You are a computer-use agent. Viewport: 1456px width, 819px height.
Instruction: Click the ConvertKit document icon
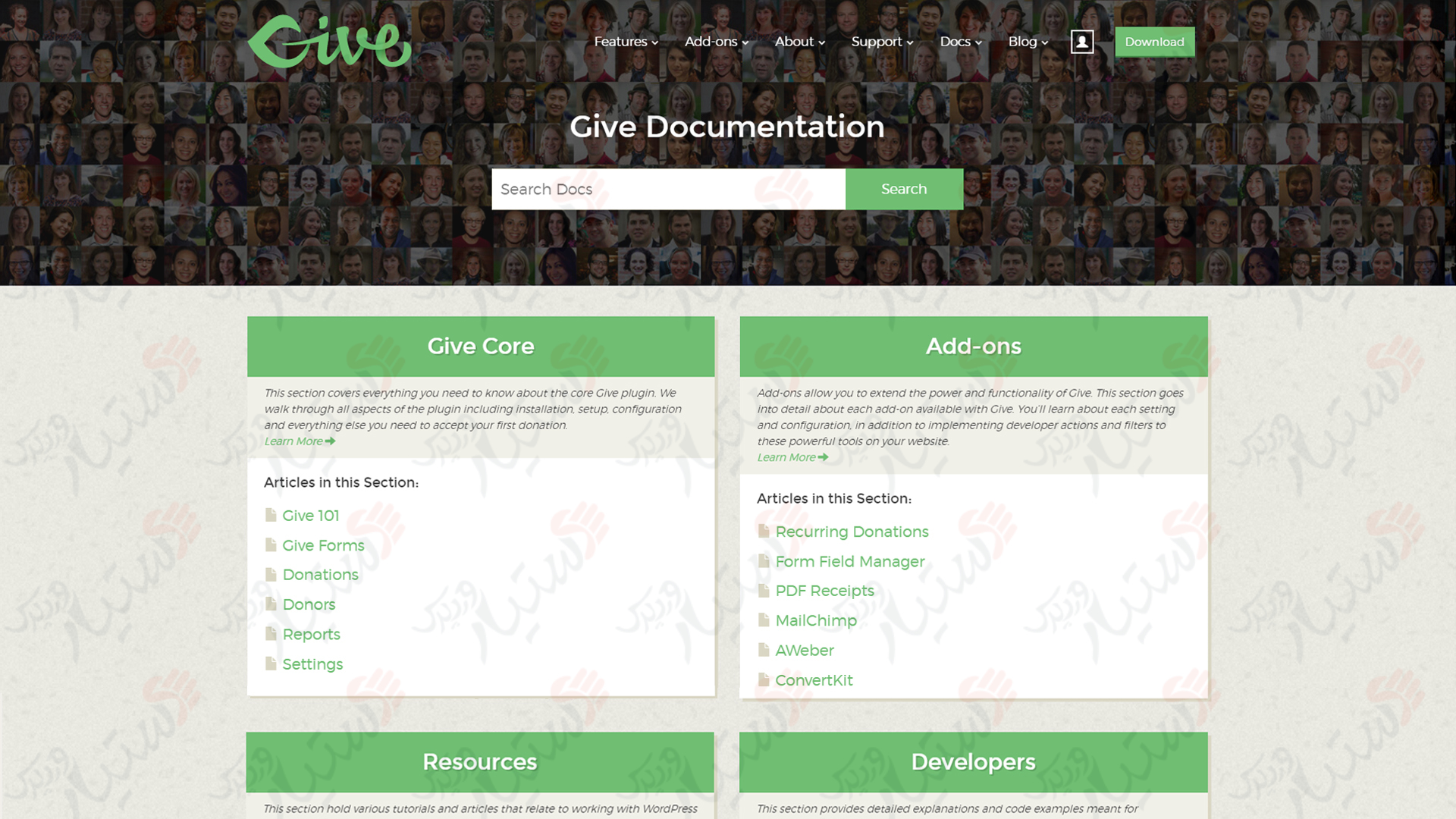pos(763,679)
